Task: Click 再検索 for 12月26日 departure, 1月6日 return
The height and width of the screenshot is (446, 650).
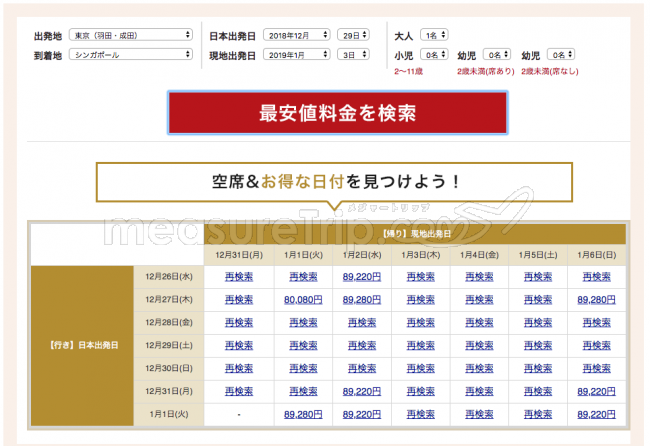Action: (597, 277)
